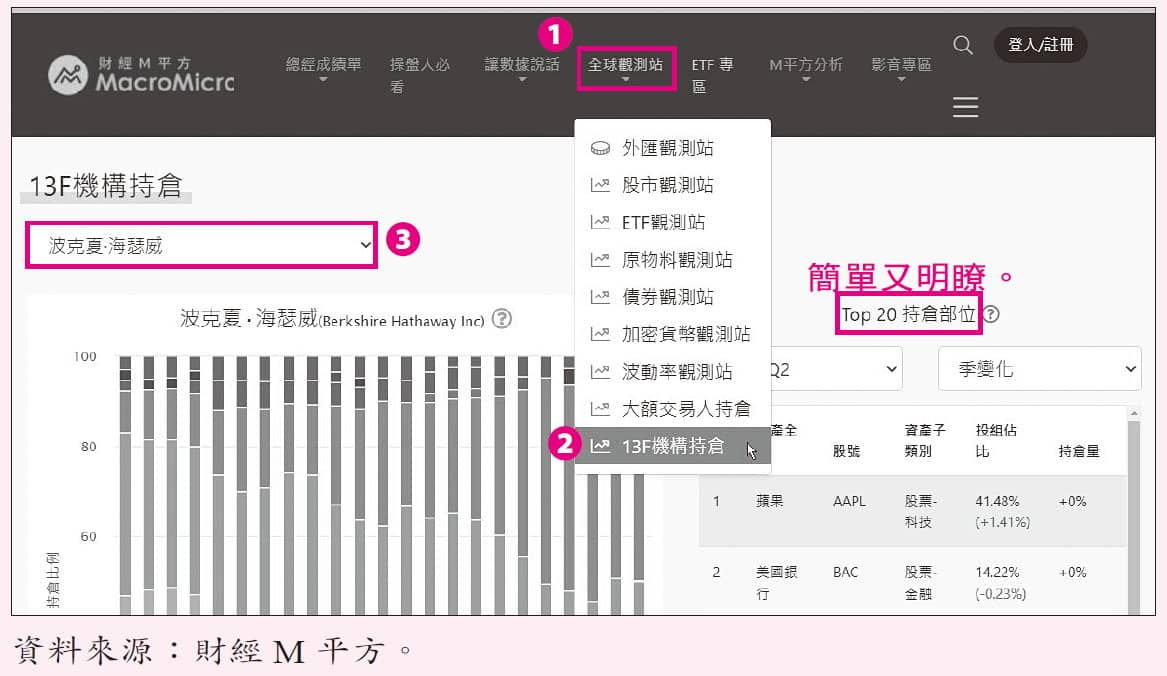This screenshot has width=1167, height=676.
Task: Open the 全球觀測站 nav menu
Action: tap(625, 68)
